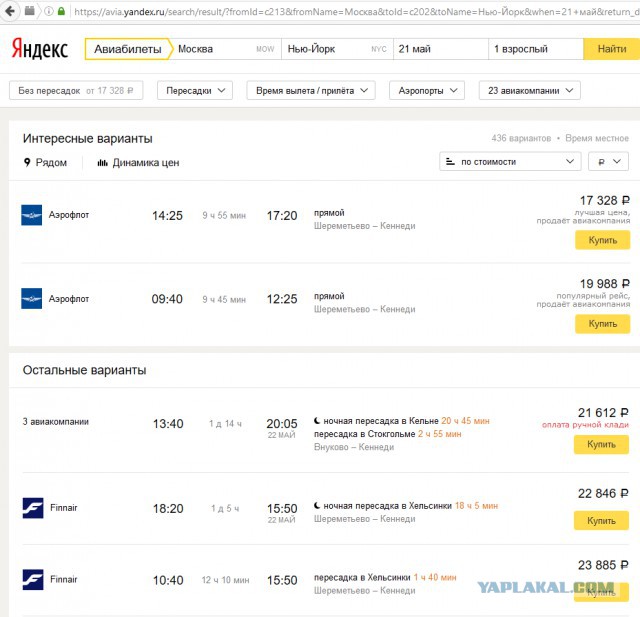Click the 09:40 departure time

(x=167, y=299)
